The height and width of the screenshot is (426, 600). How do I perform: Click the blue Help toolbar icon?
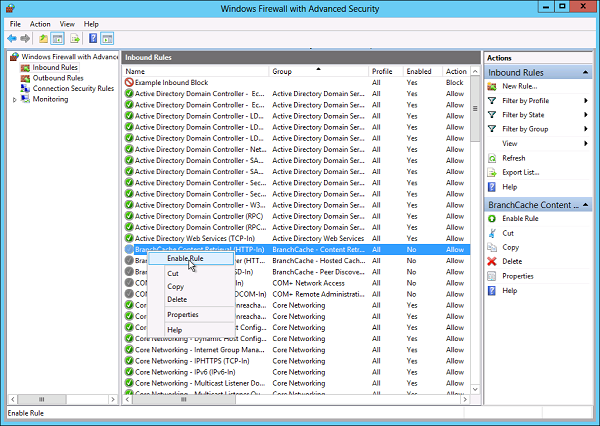pyautogui.click(x=93, y=38)
